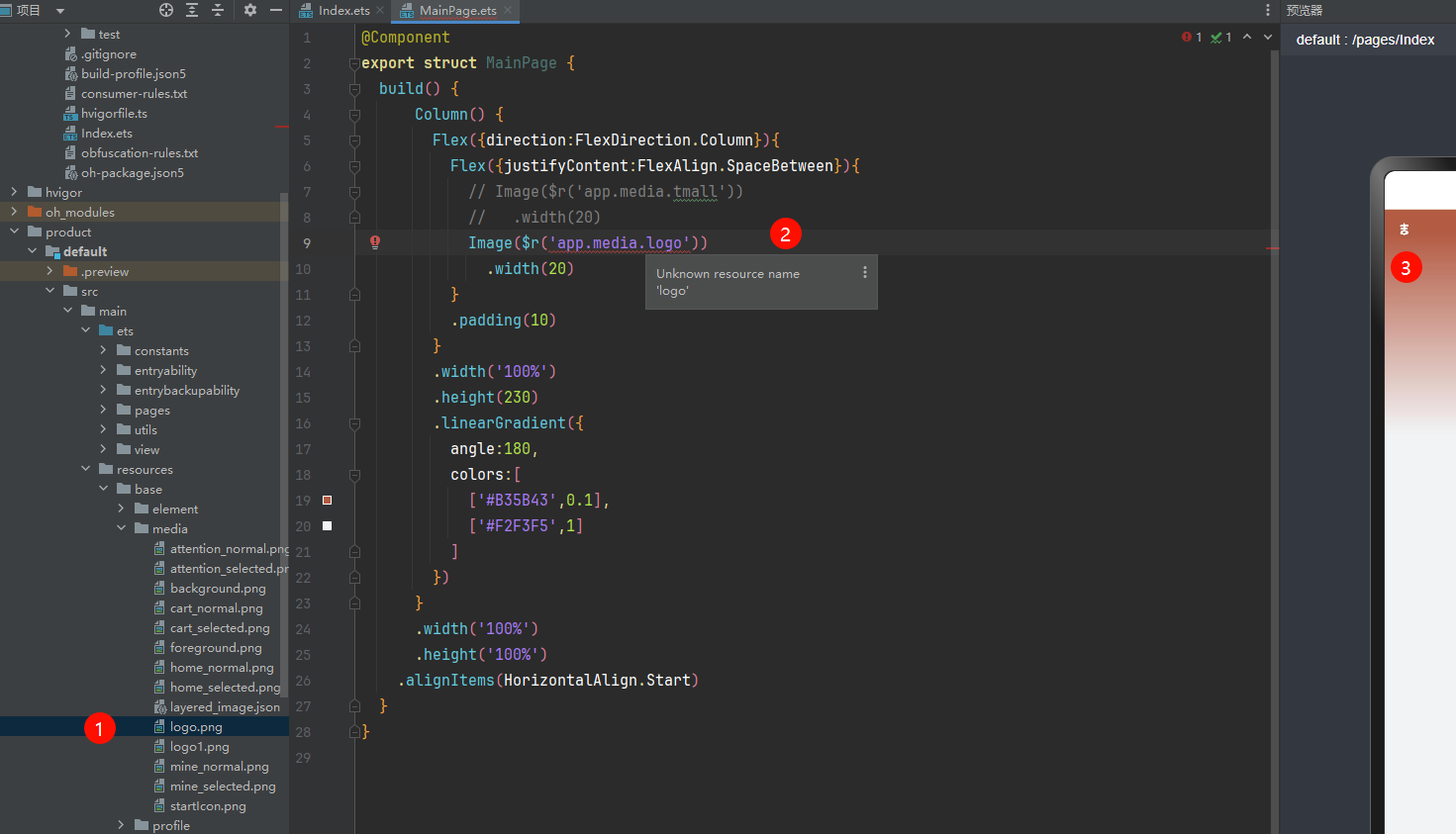The width and height of the screenshot is (1456, 834).
Task: Select layered_image.json file
Action: tap(225, 706)
